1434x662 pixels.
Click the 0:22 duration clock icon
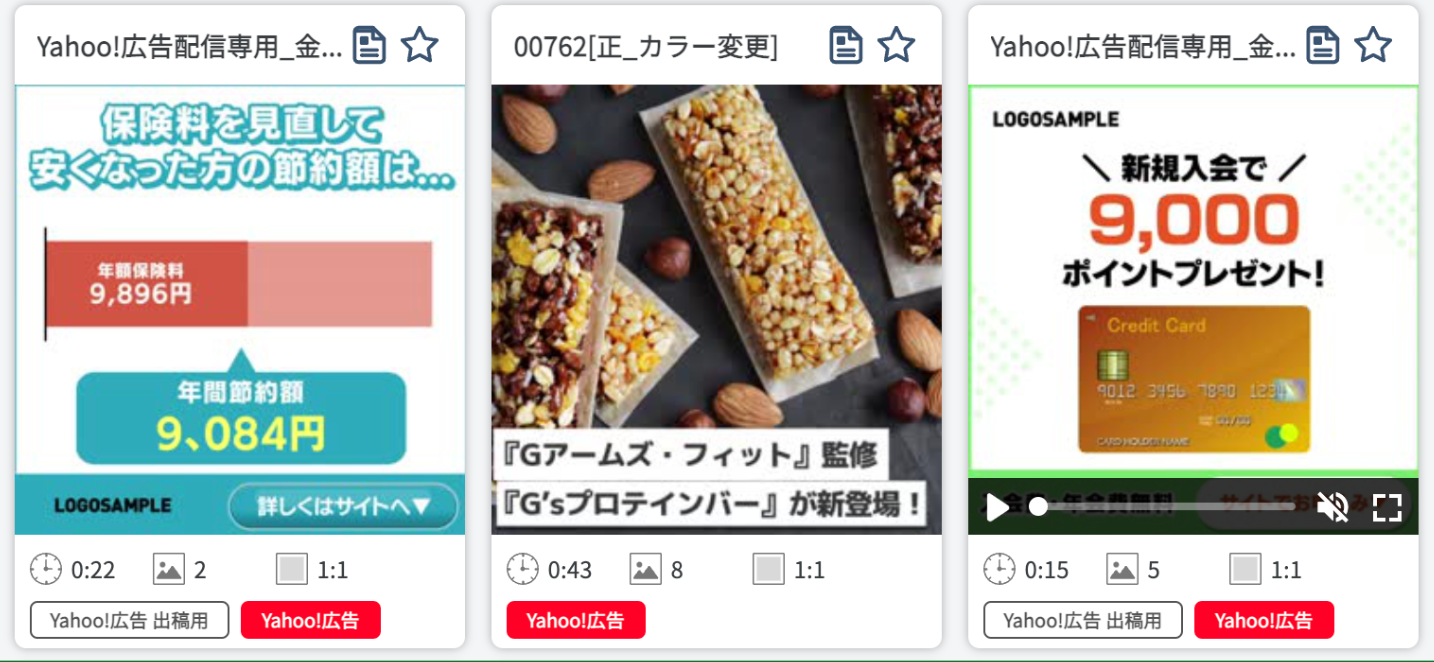46,570
